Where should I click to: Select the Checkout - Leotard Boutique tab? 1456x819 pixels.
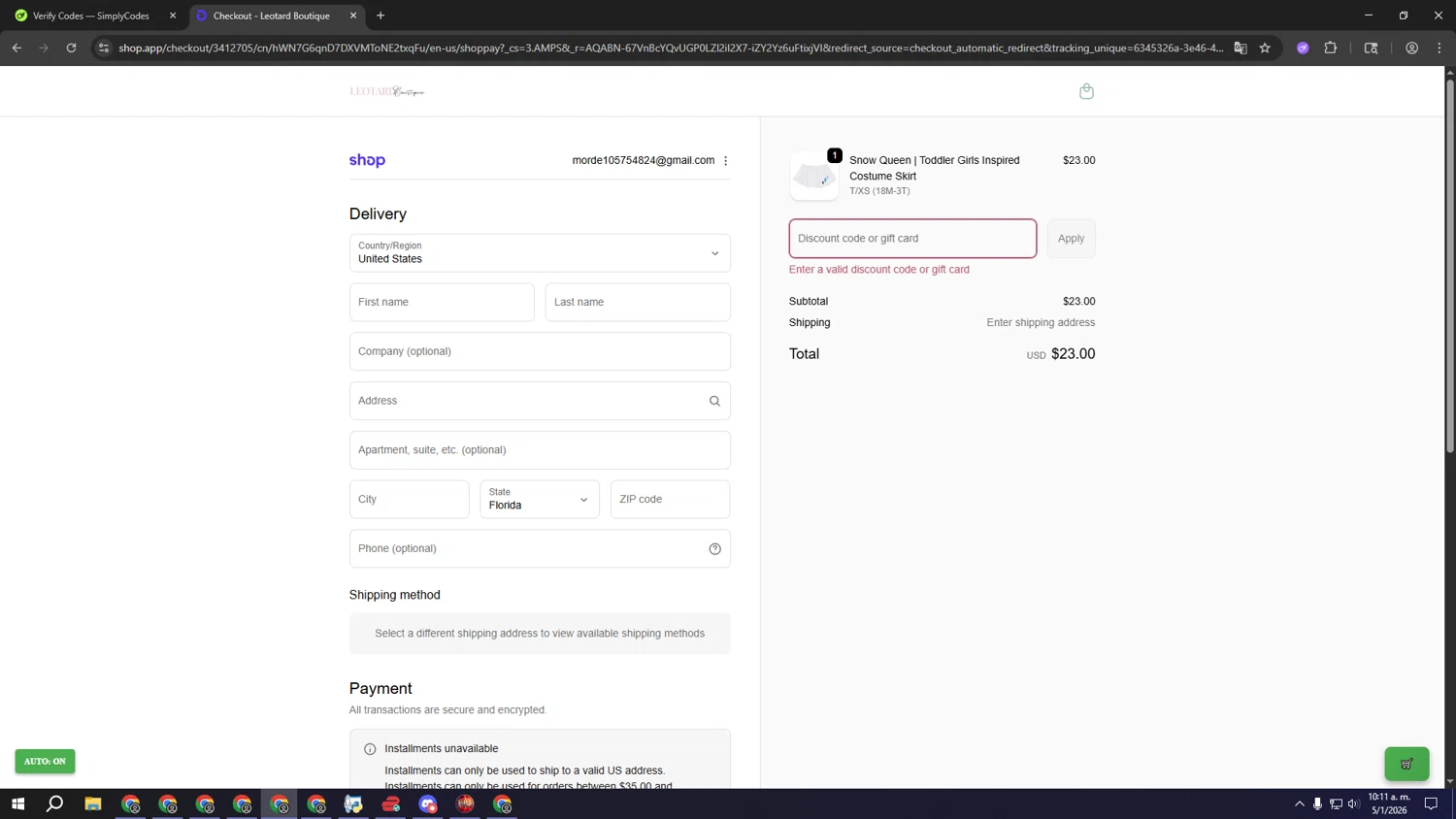(x=272, y=16)
